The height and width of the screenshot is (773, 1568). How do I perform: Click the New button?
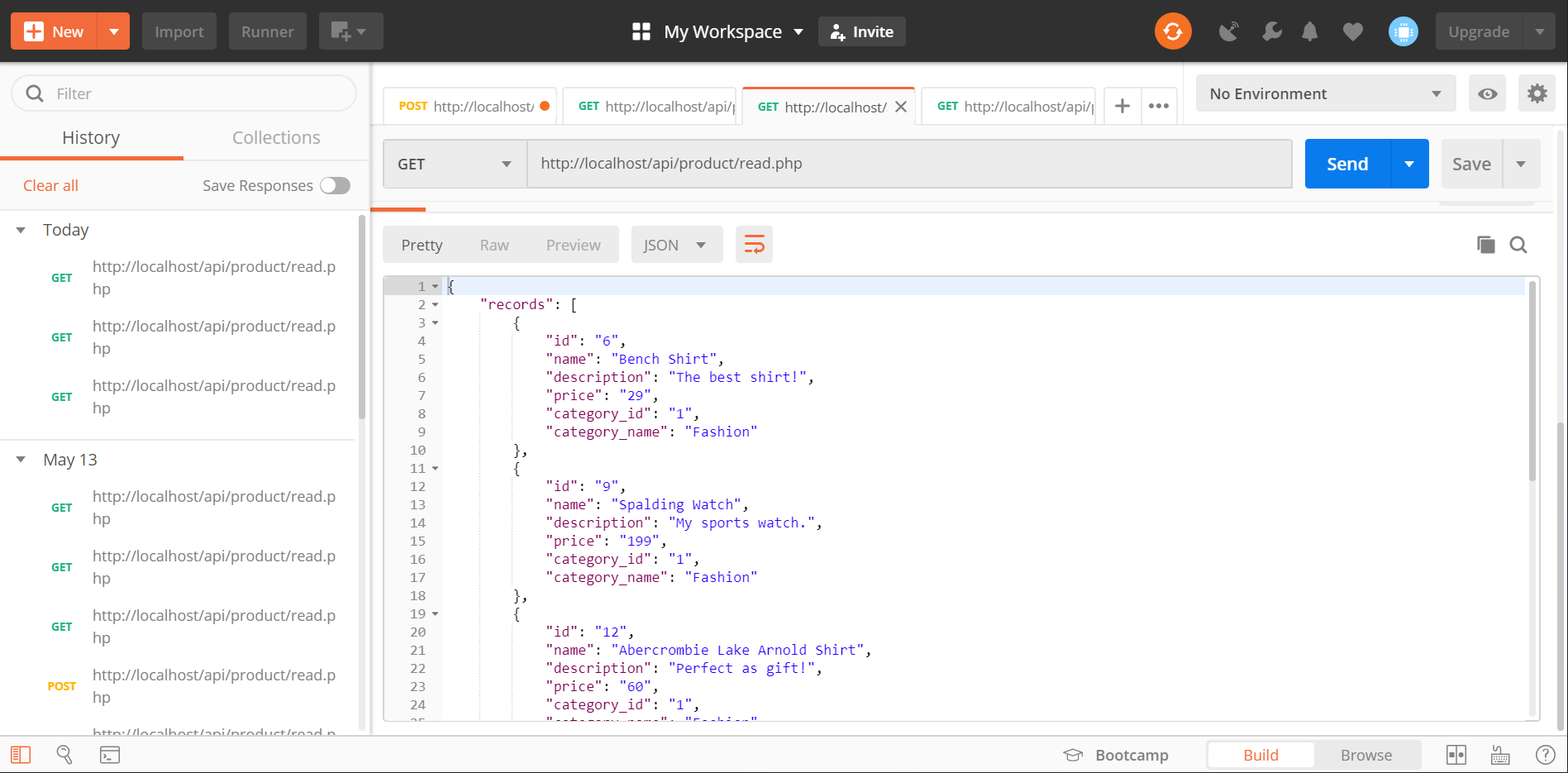click(54, 31)
